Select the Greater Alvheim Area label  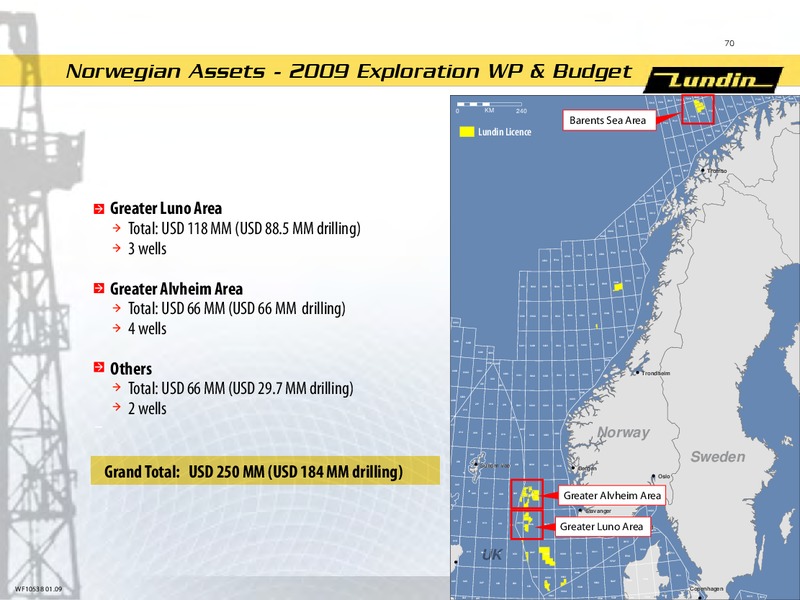(612, 495)
